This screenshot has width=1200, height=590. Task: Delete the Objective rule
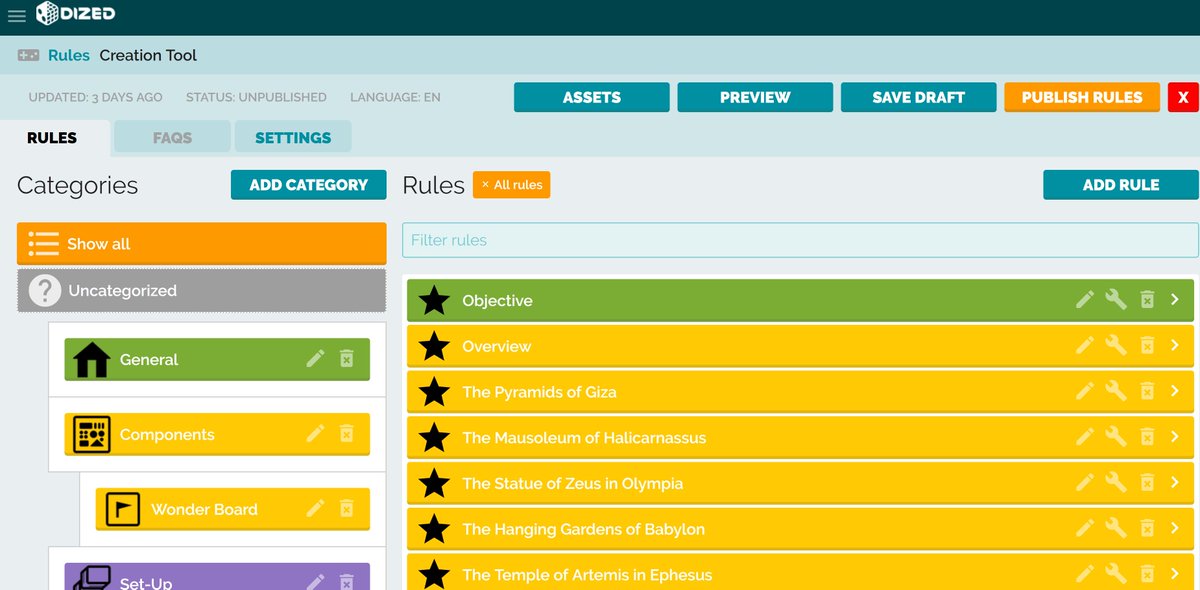pyautogui.click(x=1148, y=299)
